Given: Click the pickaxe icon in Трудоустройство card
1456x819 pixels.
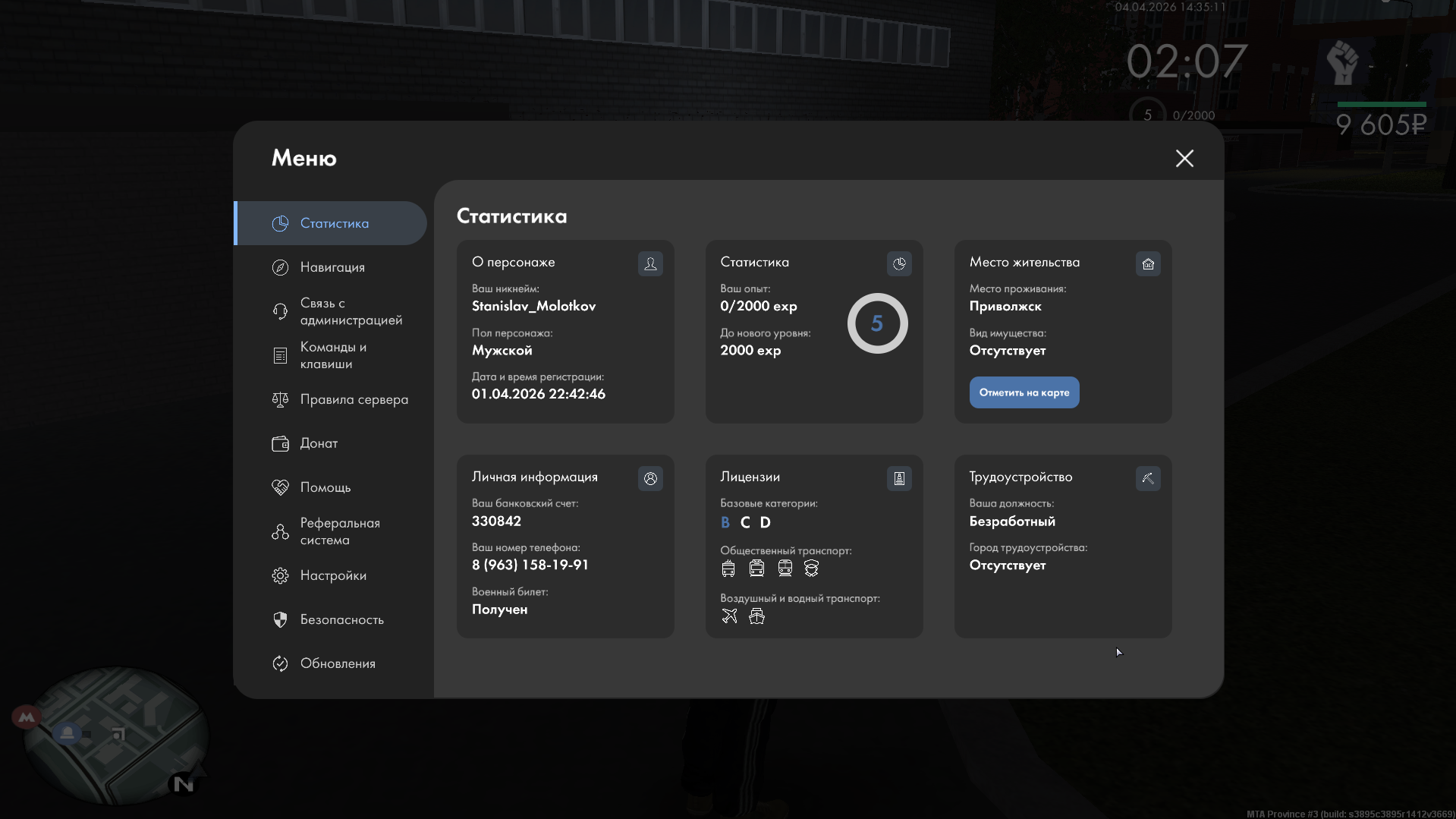Looking at the screenshot, I should click(1148, 478).
